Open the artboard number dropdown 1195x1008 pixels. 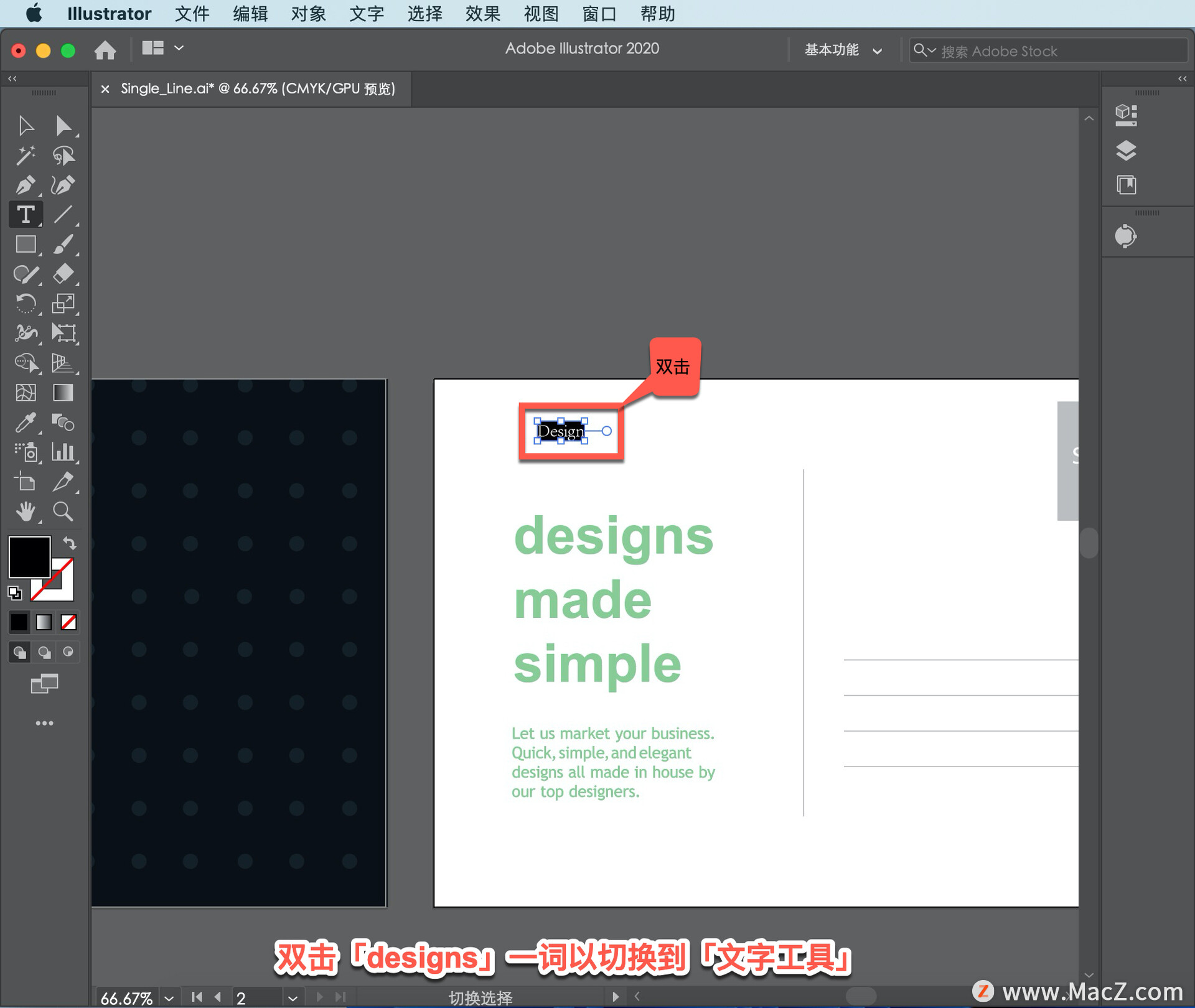pos(293,998)
